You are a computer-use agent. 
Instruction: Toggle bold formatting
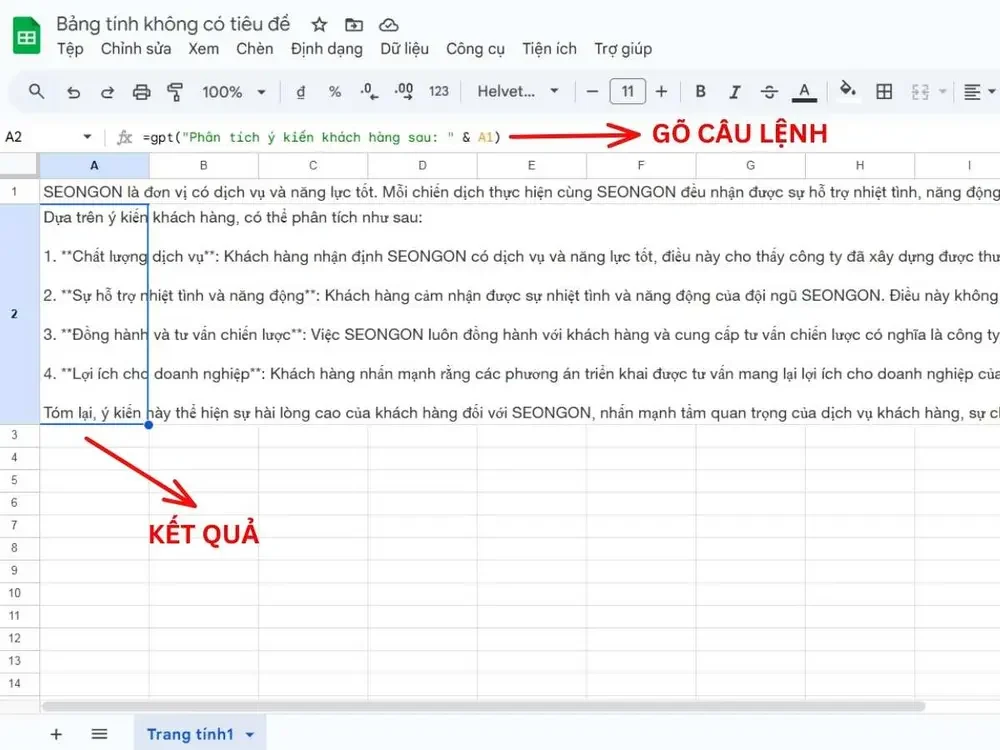pos(700,92)
